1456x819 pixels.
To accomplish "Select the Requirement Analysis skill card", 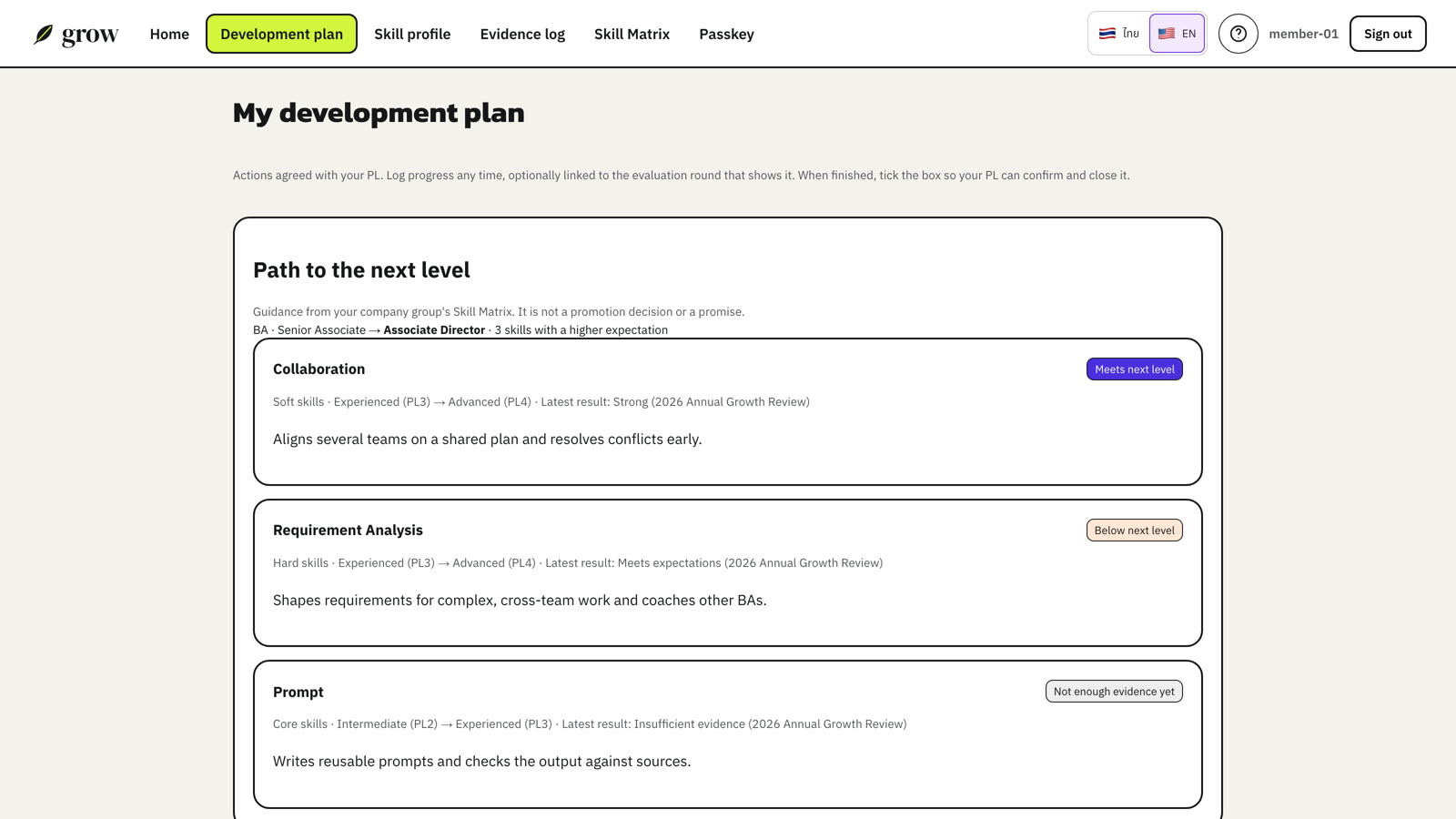I will (x=727, y=572).
